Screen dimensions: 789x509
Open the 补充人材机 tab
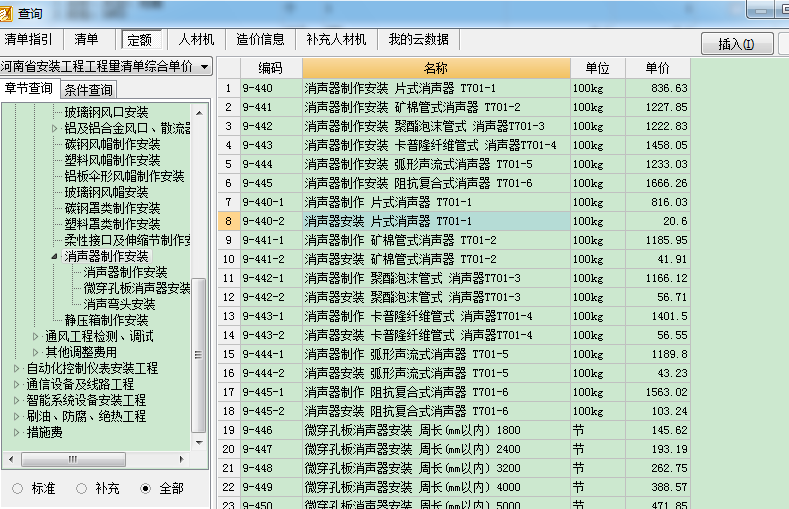(336, 39)
